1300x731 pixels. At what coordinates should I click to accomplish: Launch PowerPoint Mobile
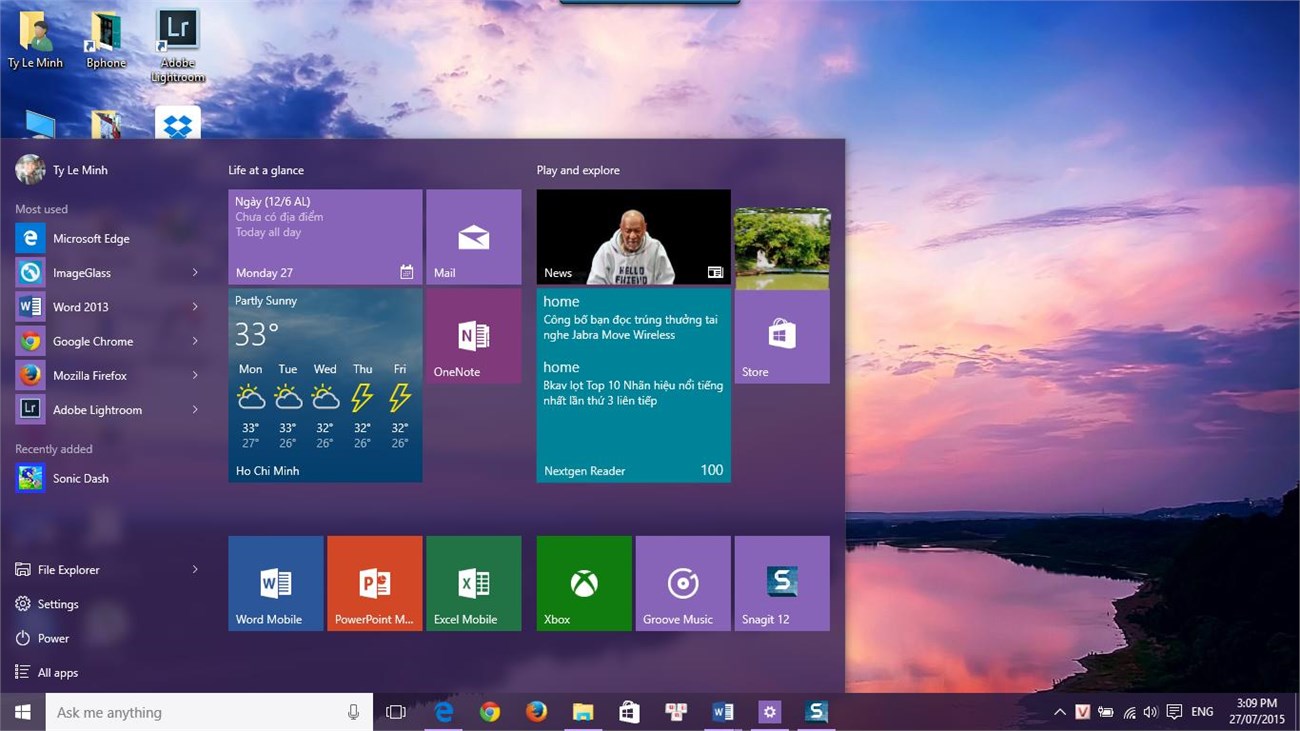[x=374, y=583]
